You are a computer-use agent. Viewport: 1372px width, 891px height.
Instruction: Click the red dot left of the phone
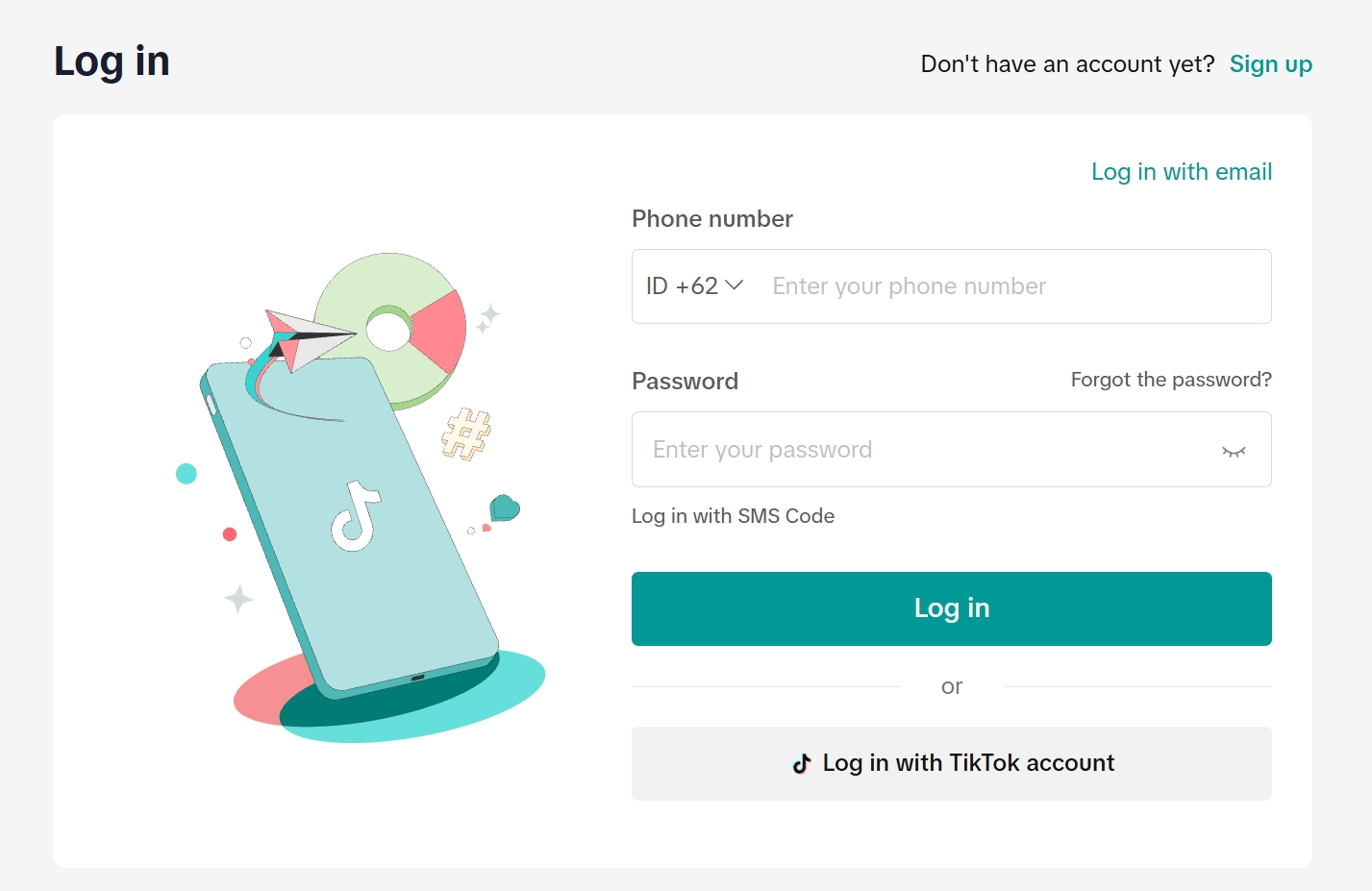[x=230, y=534]
